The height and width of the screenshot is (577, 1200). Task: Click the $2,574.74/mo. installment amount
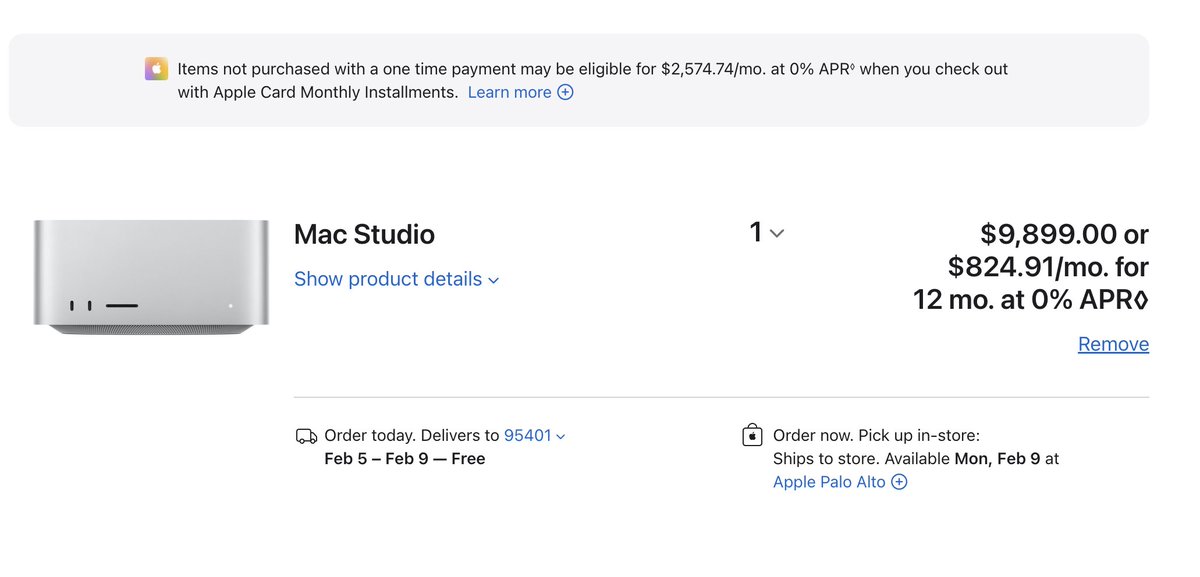click(712, 69)
